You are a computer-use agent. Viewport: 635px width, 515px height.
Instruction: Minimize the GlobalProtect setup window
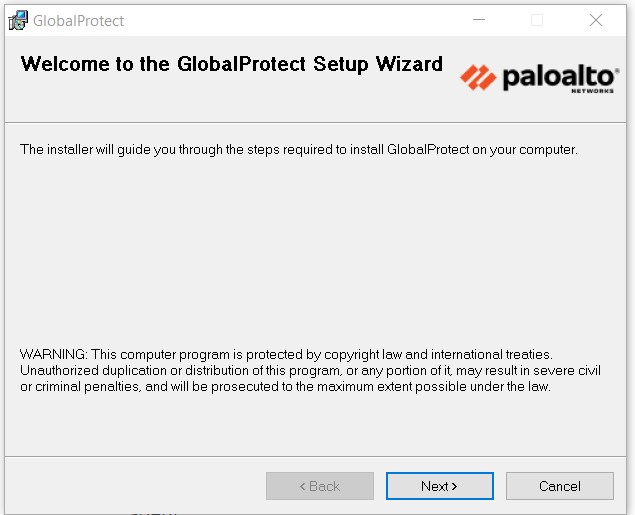click(x=478, y=20)
